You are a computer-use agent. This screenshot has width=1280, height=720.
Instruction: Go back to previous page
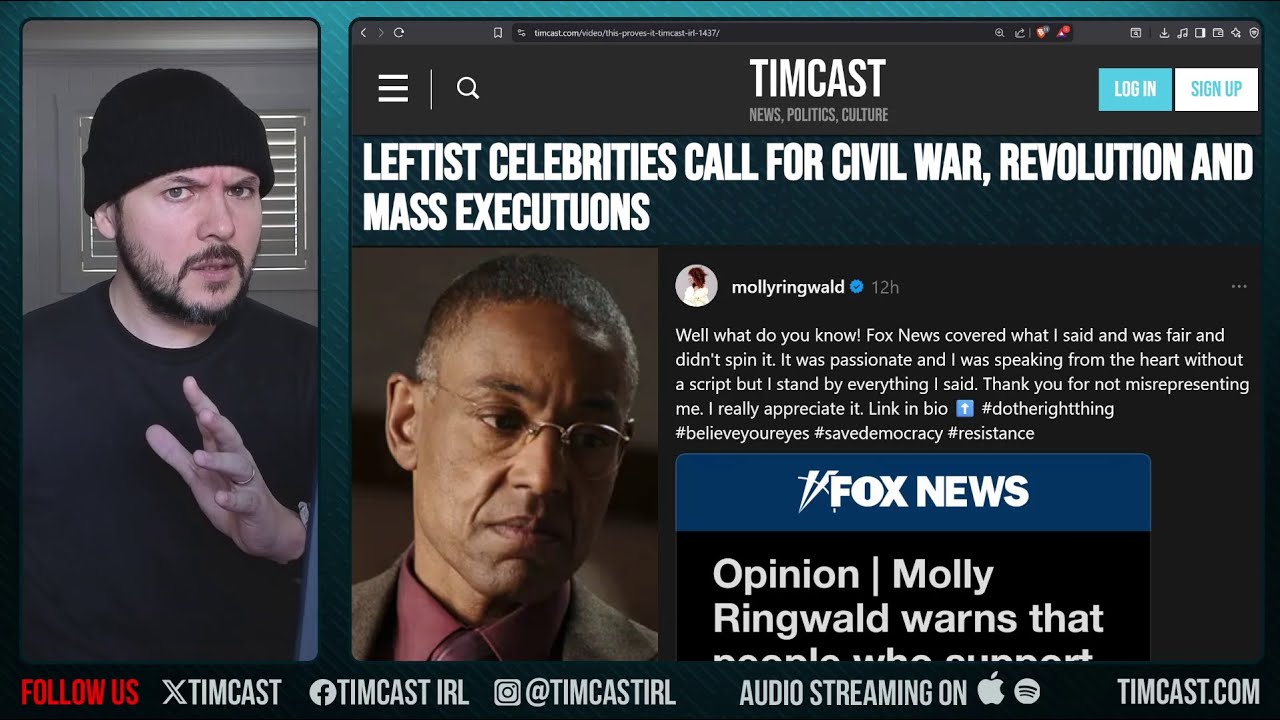pyautogui.click(x=363, y=33)
